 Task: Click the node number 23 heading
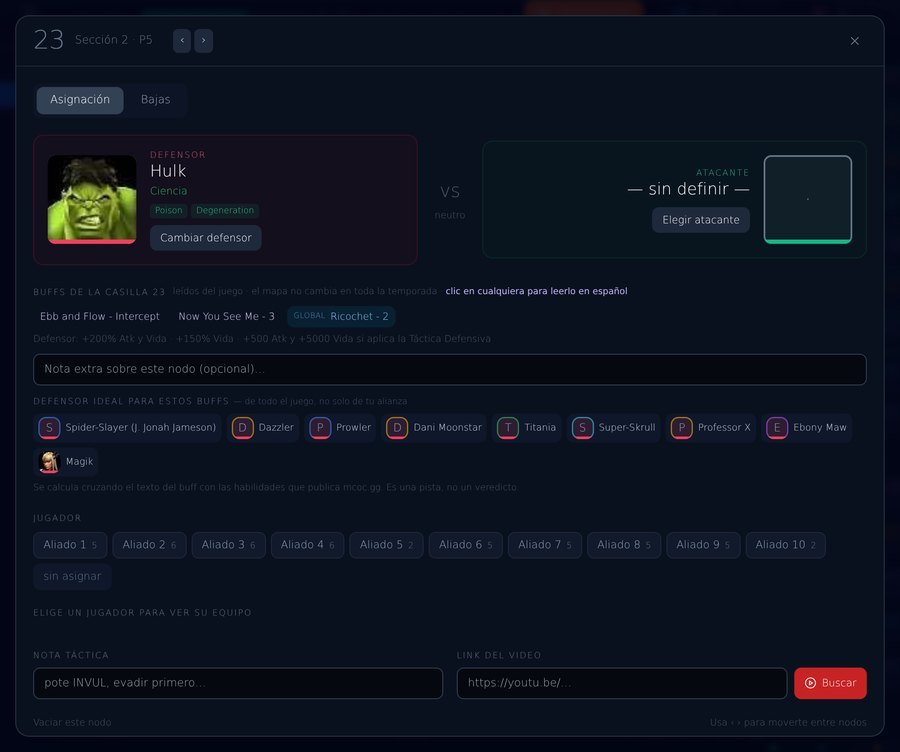(x=49, y=40)
